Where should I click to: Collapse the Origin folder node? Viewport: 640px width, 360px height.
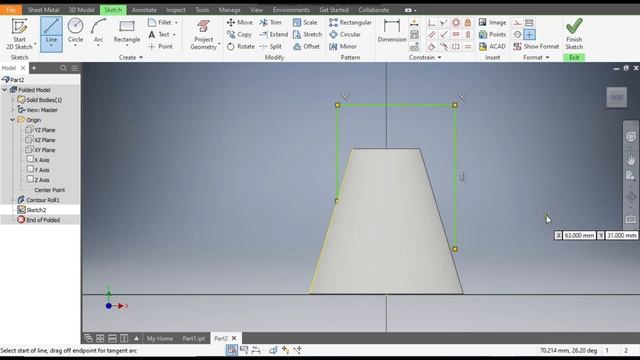coord(13,120)
